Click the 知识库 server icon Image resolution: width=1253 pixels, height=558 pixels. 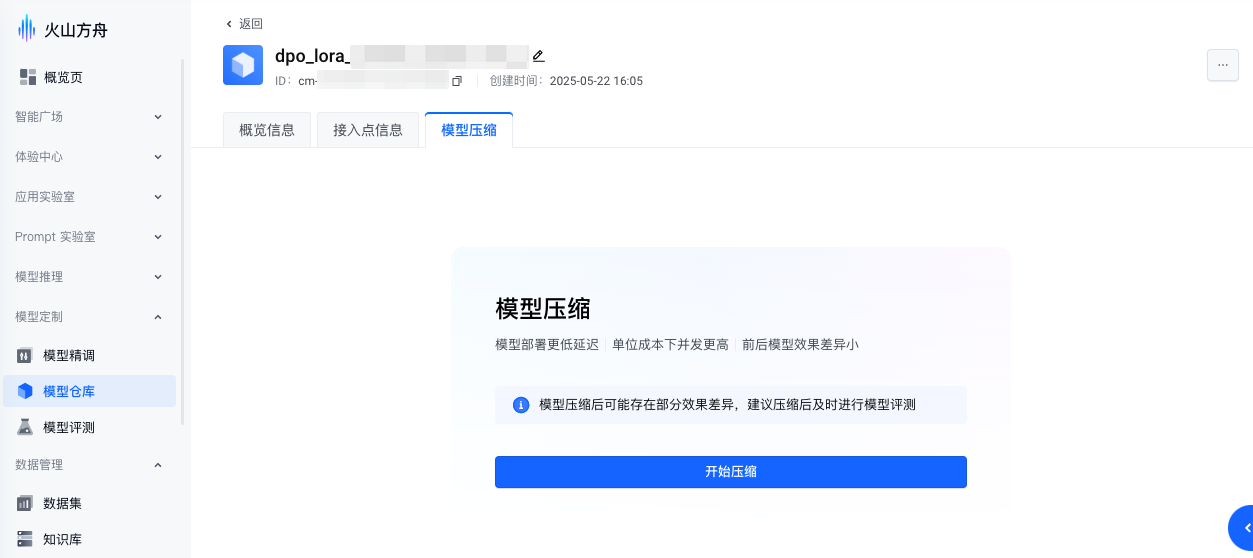pyautogui.click(x=25, y=539)
